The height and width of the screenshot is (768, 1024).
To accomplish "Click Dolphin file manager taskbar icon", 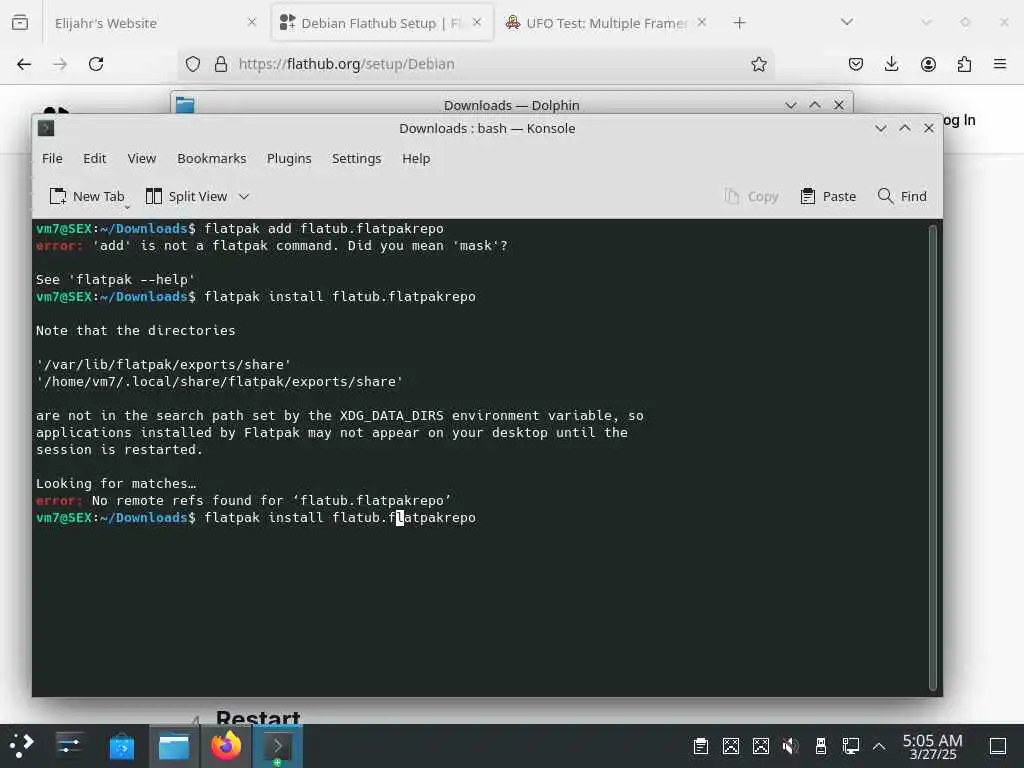I will (174, 746).
